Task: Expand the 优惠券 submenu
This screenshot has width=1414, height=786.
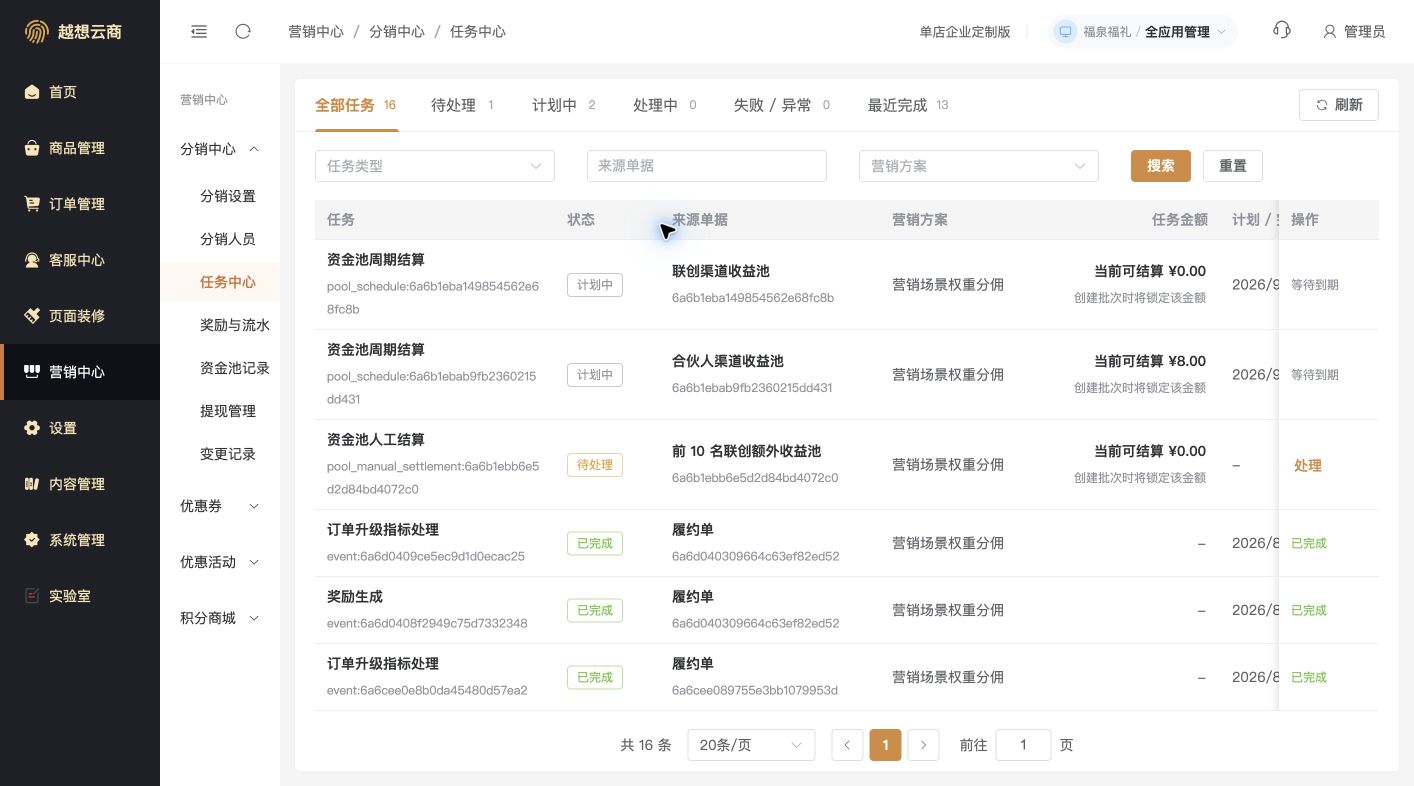Action: pyautogui.click(x=220, y=506)
